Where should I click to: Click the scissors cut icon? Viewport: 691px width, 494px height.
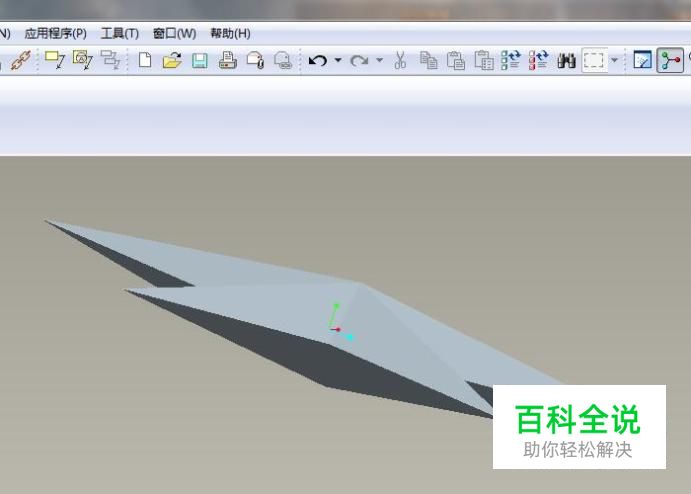400,60
